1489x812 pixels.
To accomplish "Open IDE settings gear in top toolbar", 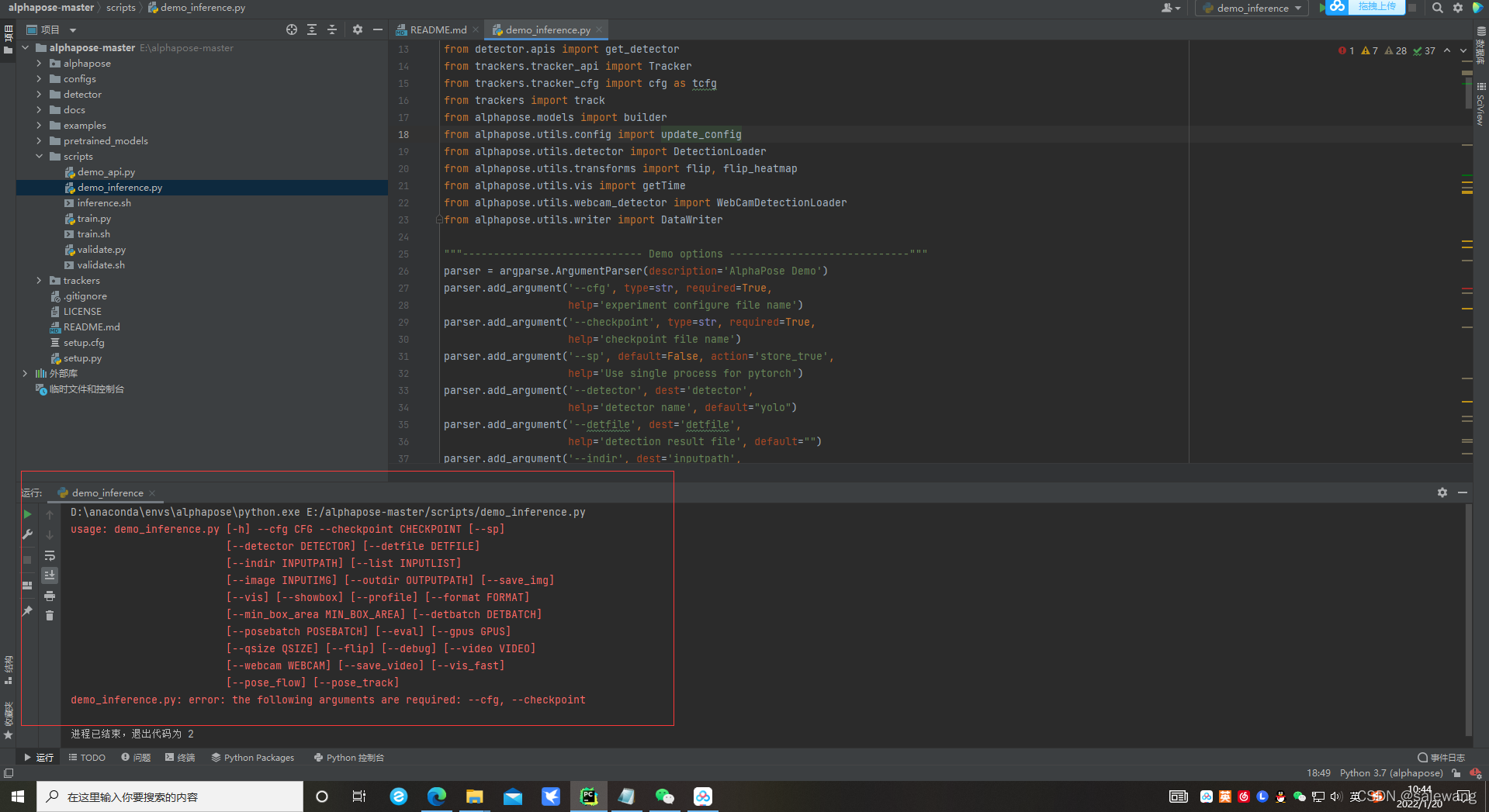I will click(1458, 8).
